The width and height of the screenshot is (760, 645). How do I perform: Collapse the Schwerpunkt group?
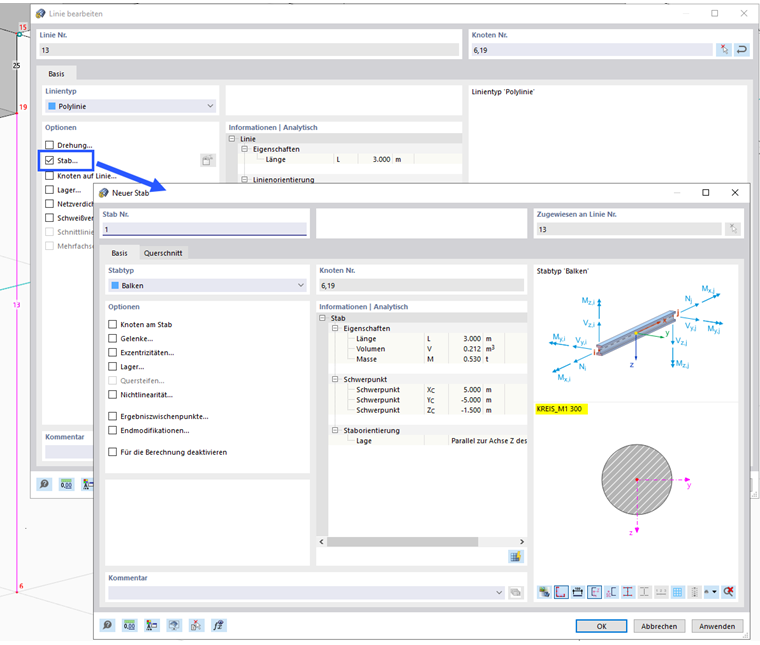pyautogui.click(x=335, y=379)
